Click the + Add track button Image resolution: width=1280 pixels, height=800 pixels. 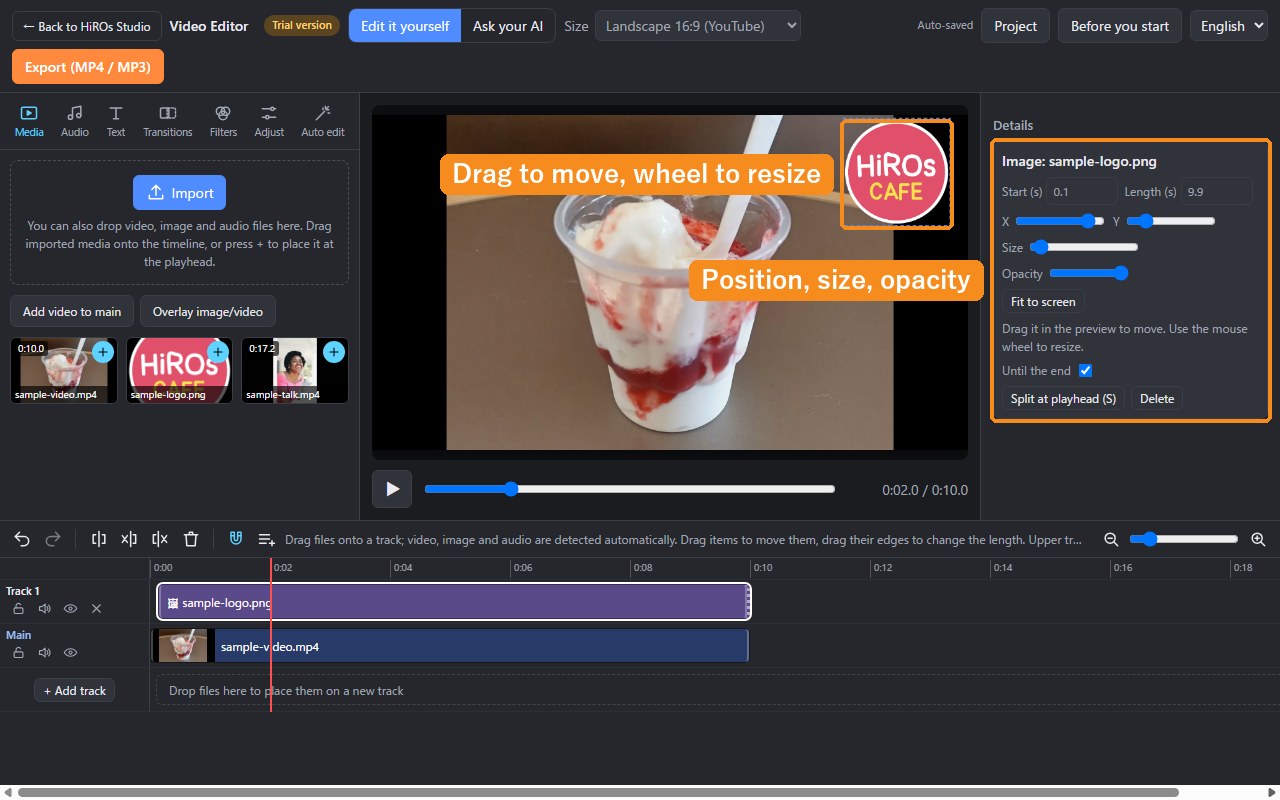click(75, 691)
